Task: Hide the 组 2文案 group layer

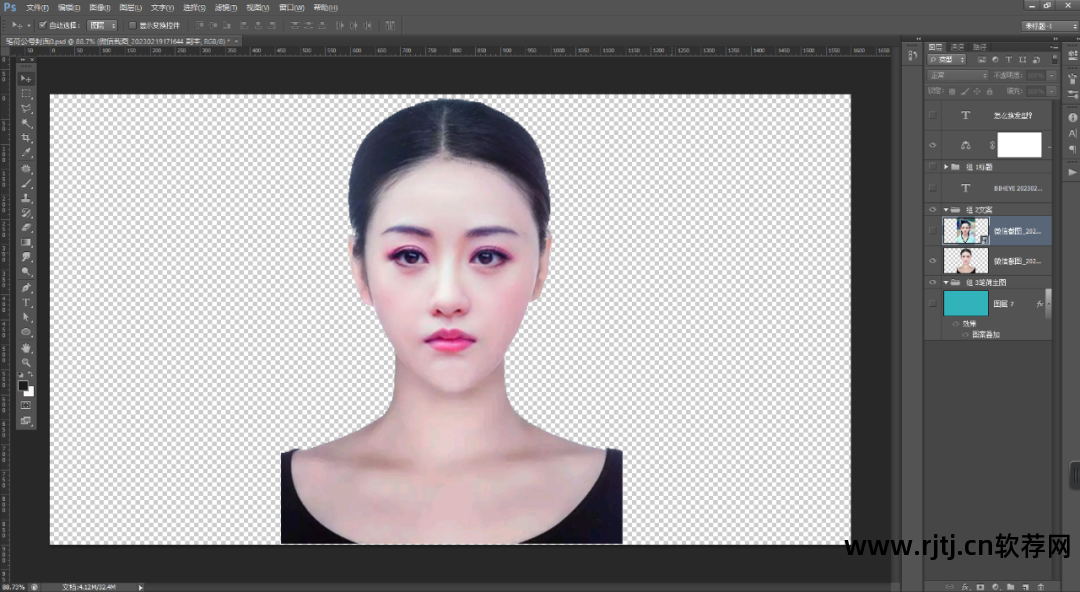Action: [933, 210]
